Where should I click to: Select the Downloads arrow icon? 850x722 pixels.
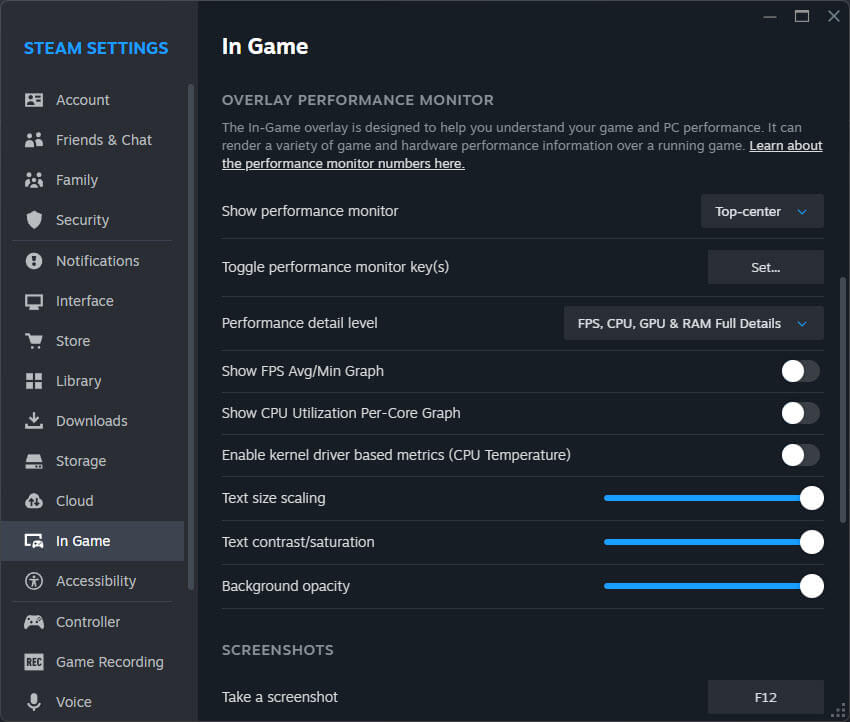coord(34,421)
